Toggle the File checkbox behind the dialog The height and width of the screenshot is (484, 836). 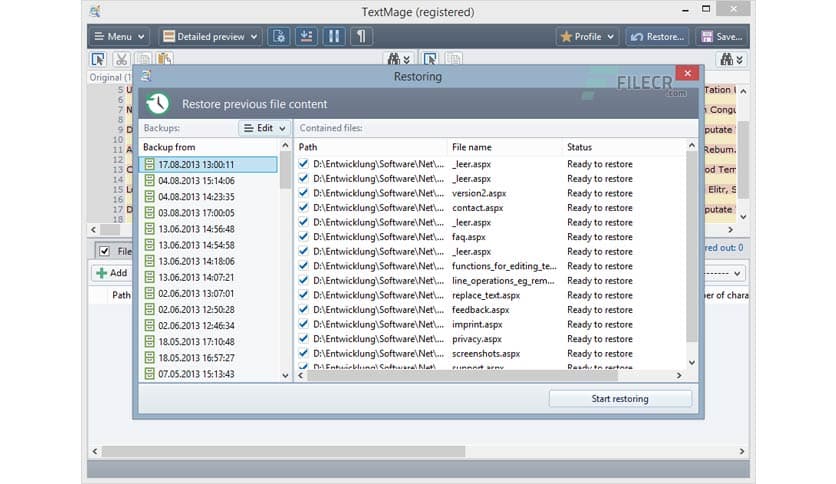(x=104, y=251)
